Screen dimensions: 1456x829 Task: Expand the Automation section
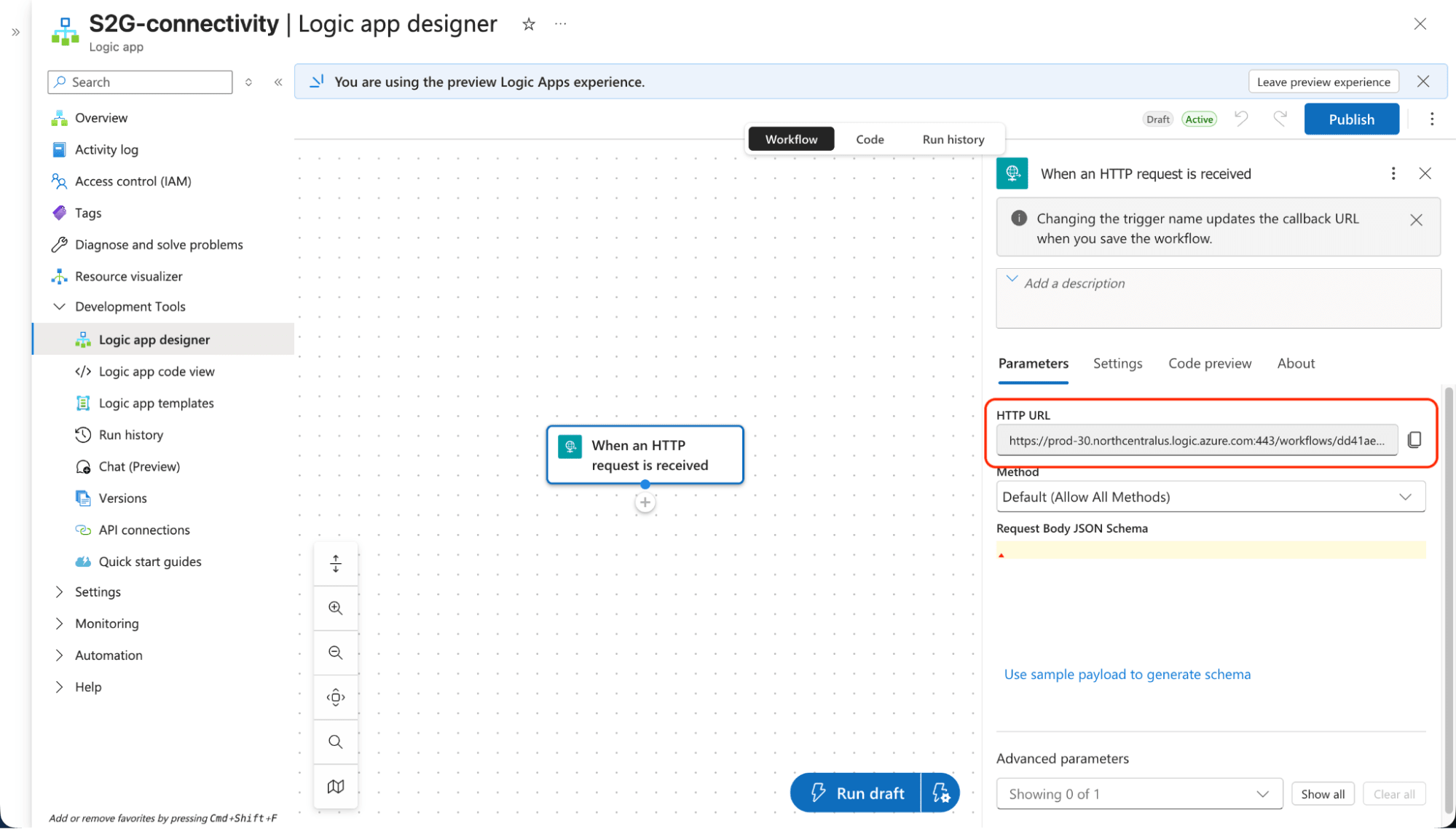tap(60, 655)
